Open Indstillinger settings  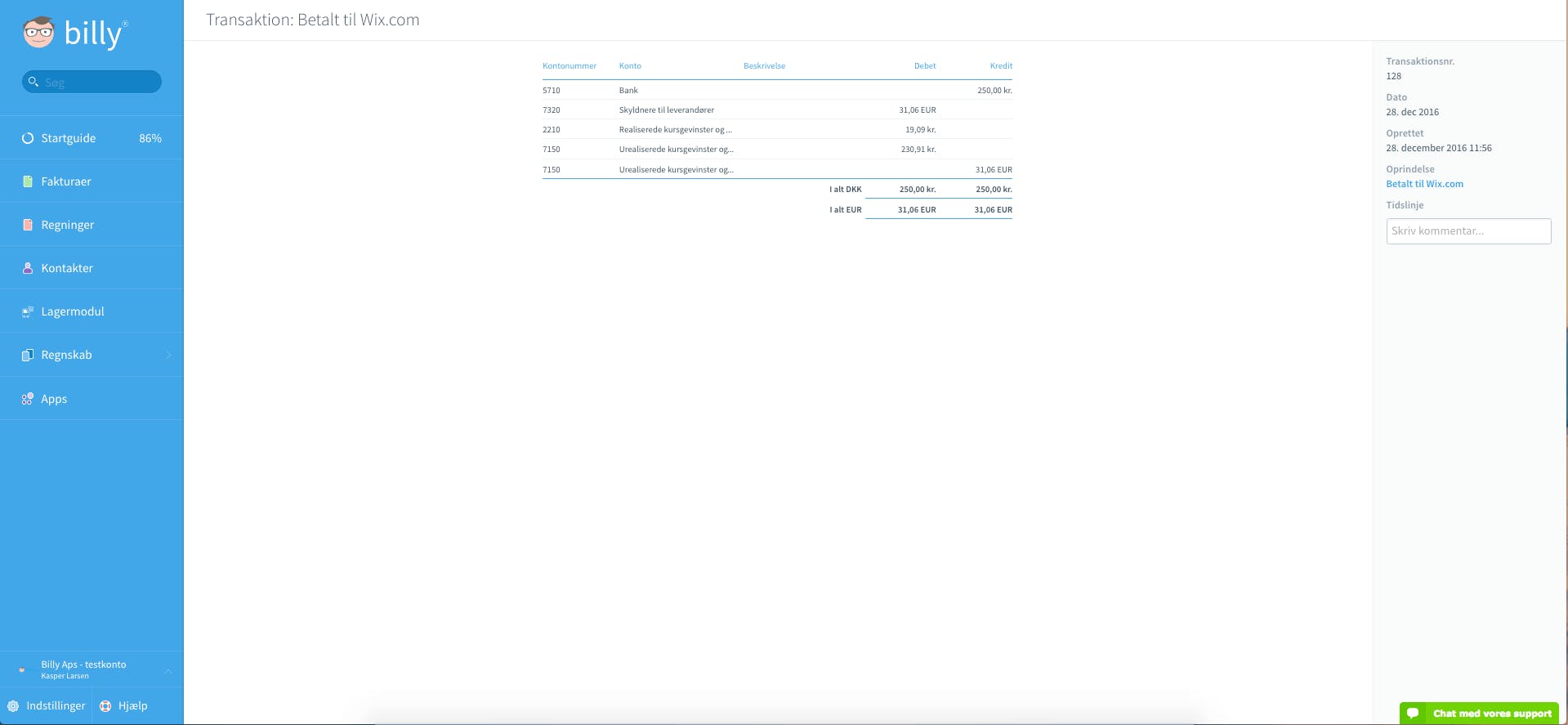(46, 706)
